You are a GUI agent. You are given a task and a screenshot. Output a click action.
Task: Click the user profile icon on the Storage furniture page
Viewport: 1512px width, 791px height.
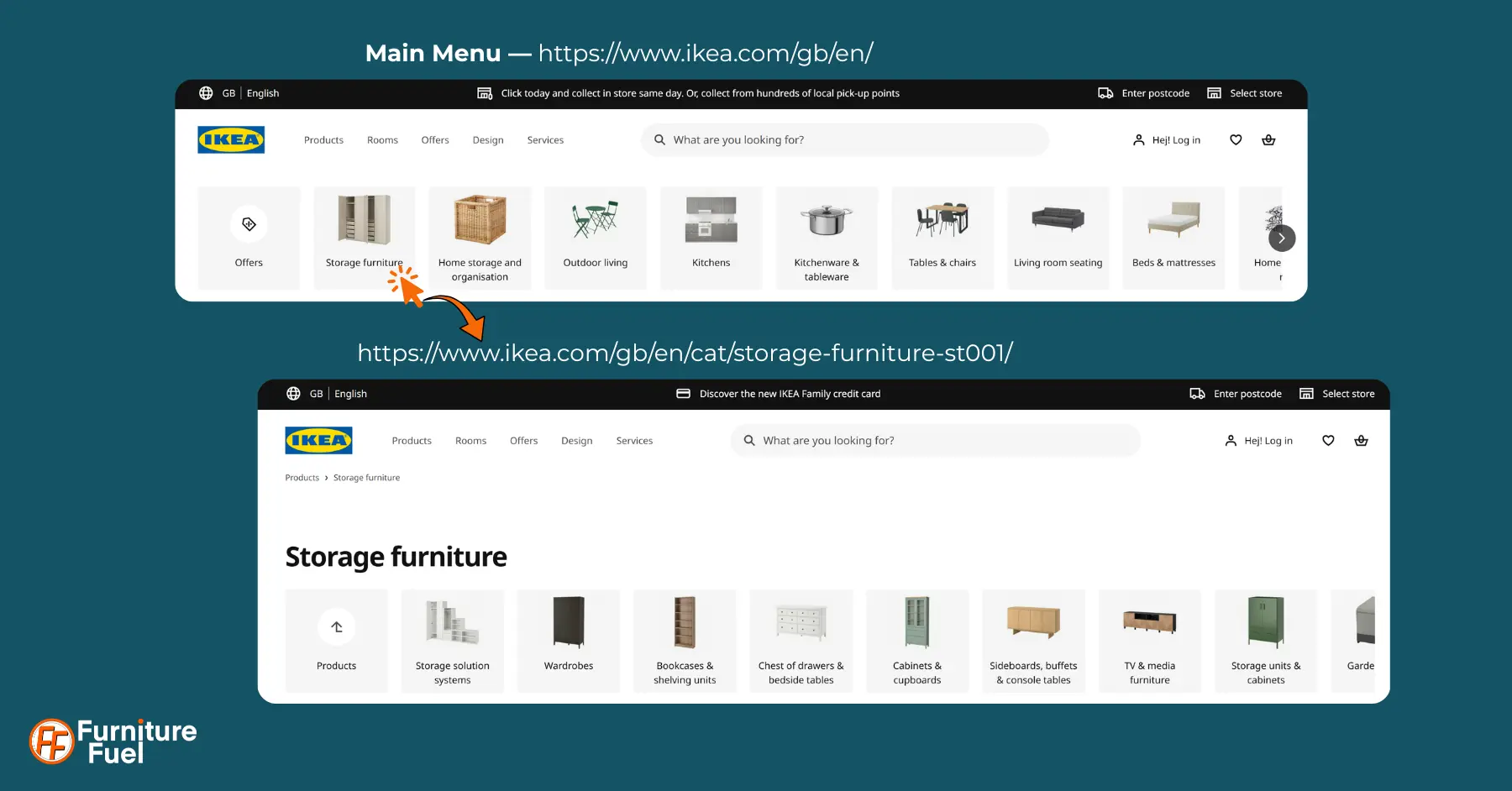1231,441
